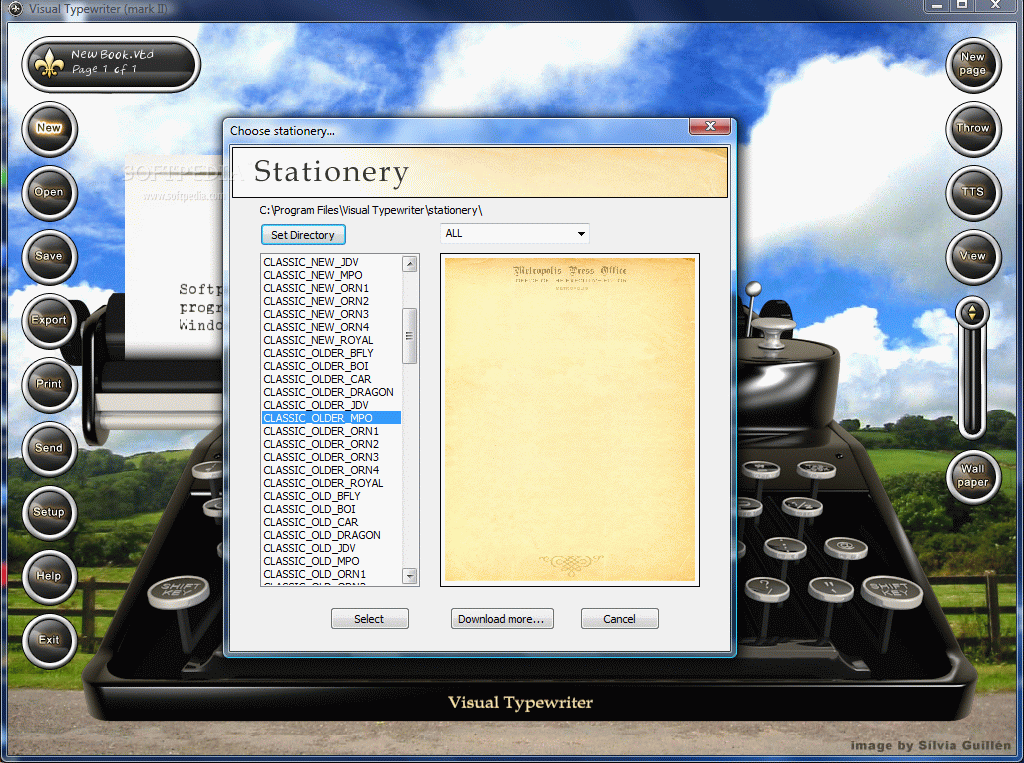Open application settings with the Setup icon
Screen dimensions: 1024x763
point(49,513)
